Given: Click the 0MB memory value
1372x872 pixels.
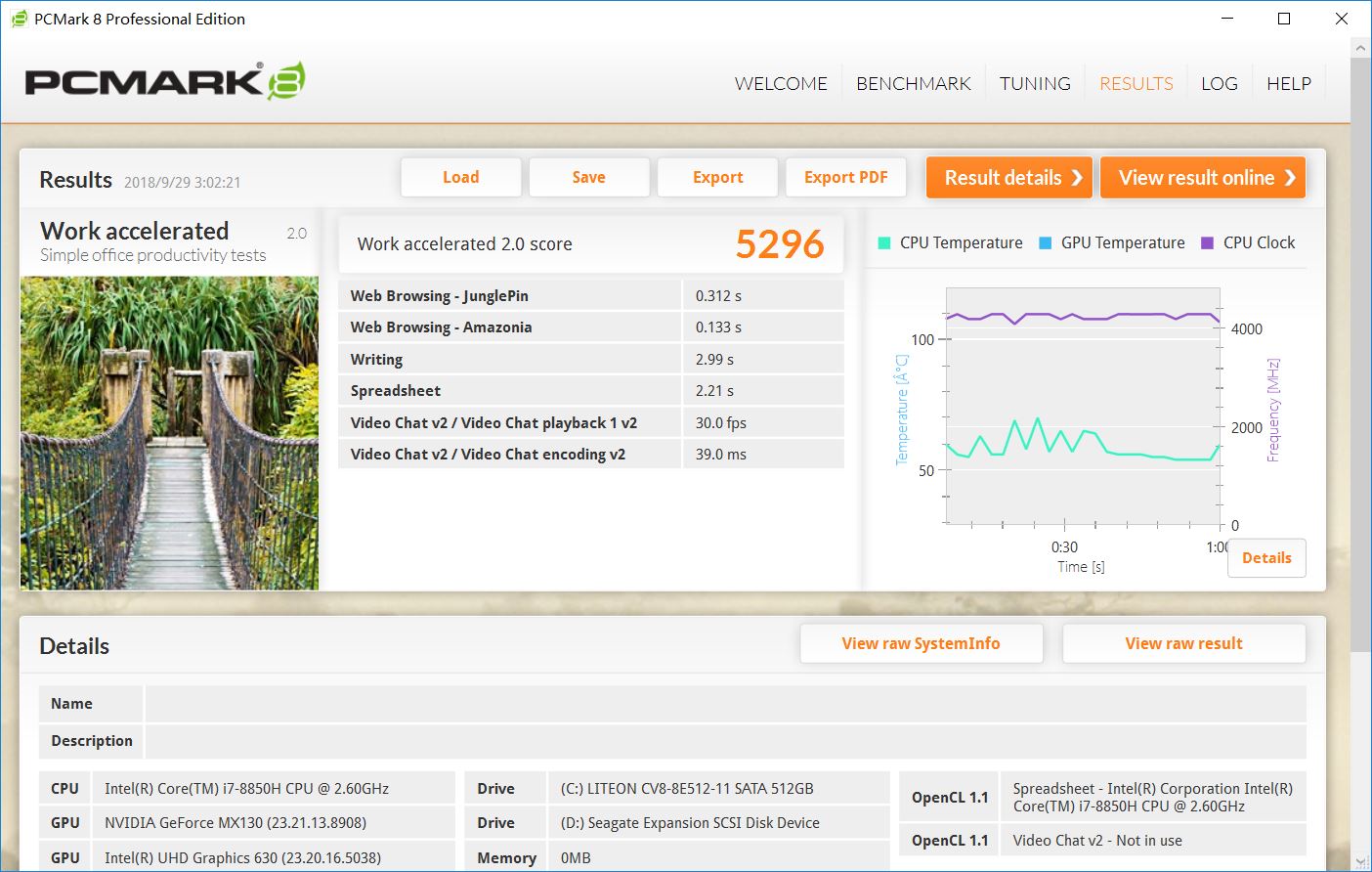Looking at the screenshot, I should click(576, 858).
